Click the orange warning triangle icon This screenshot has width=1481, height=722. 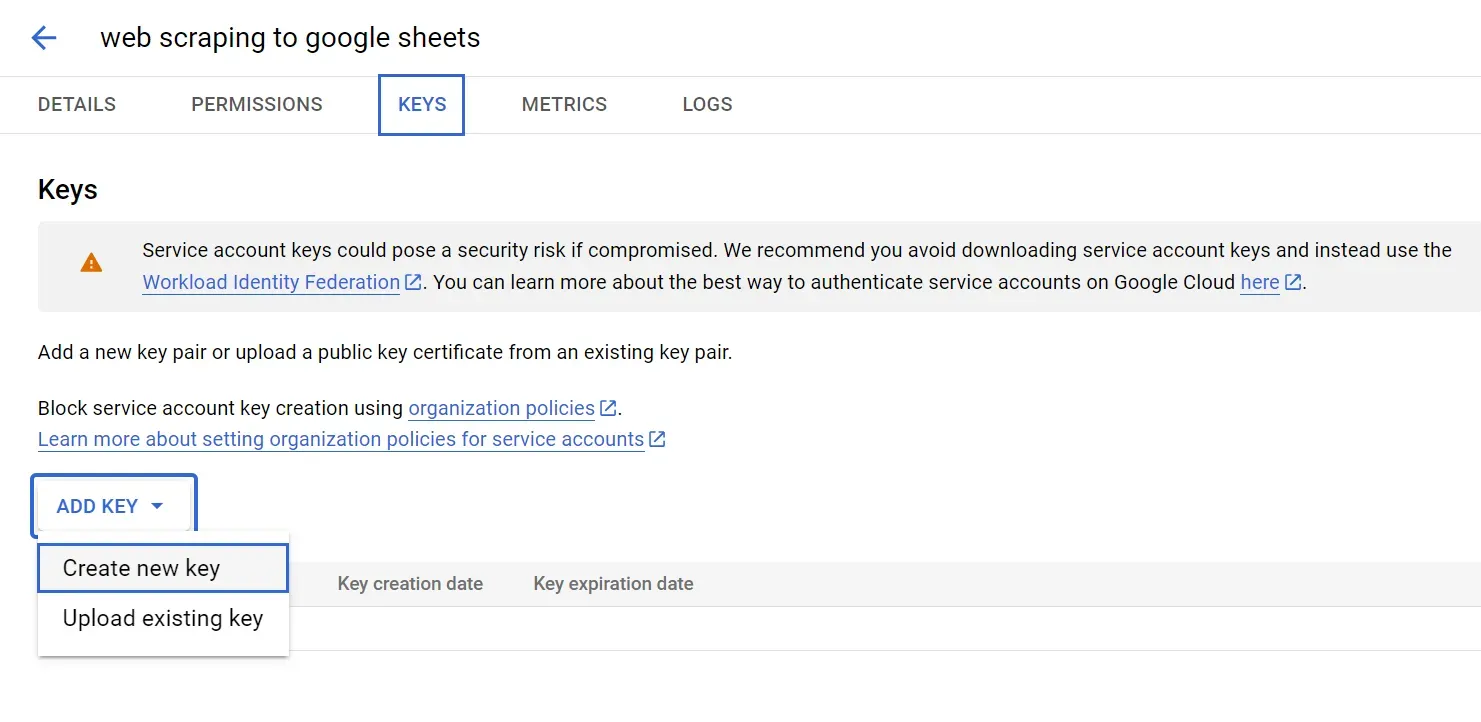pyautogui.click(x=91, y=263)
